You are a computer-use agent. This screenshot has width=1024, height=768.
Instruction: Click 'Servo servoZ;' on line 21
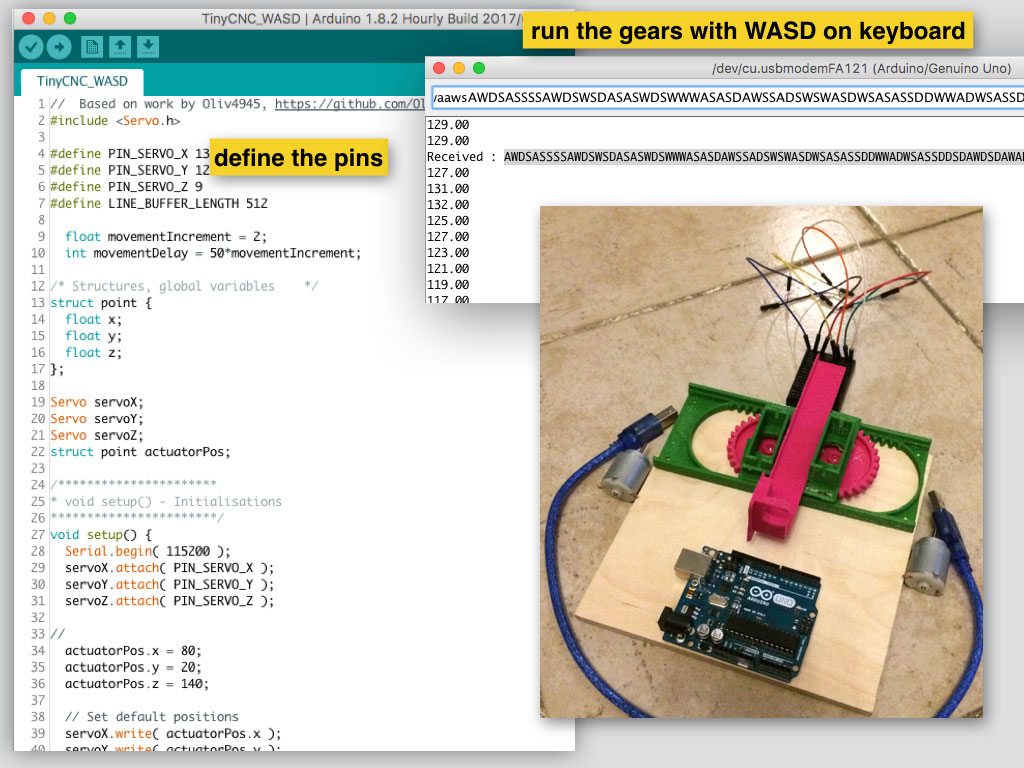click(x=97, y=435)
